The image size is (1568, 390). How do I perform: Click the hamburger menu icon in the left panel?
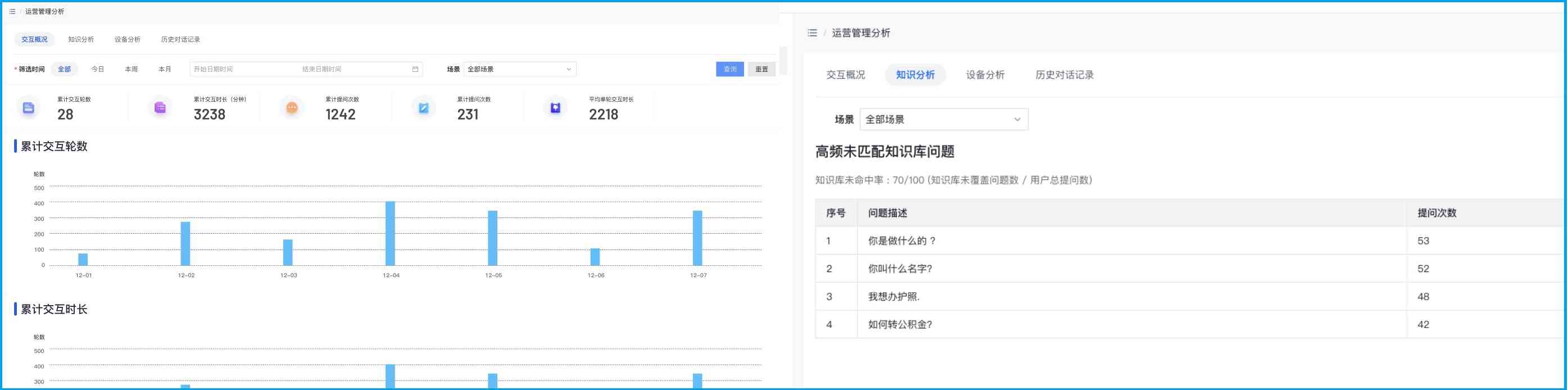click(x=12, y=12)
